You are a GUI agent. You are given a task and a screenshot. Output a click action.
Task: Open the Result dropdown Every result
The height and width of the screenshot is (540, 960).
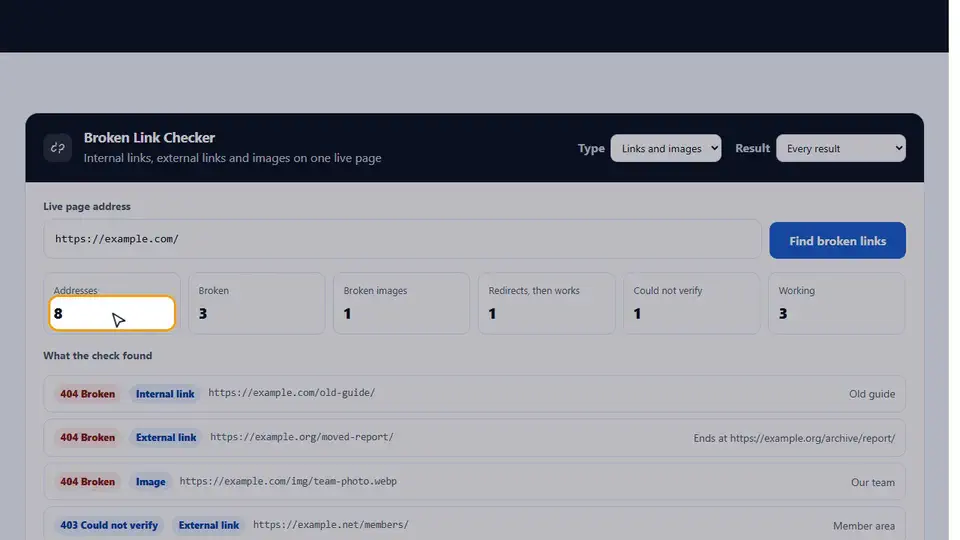841,148
